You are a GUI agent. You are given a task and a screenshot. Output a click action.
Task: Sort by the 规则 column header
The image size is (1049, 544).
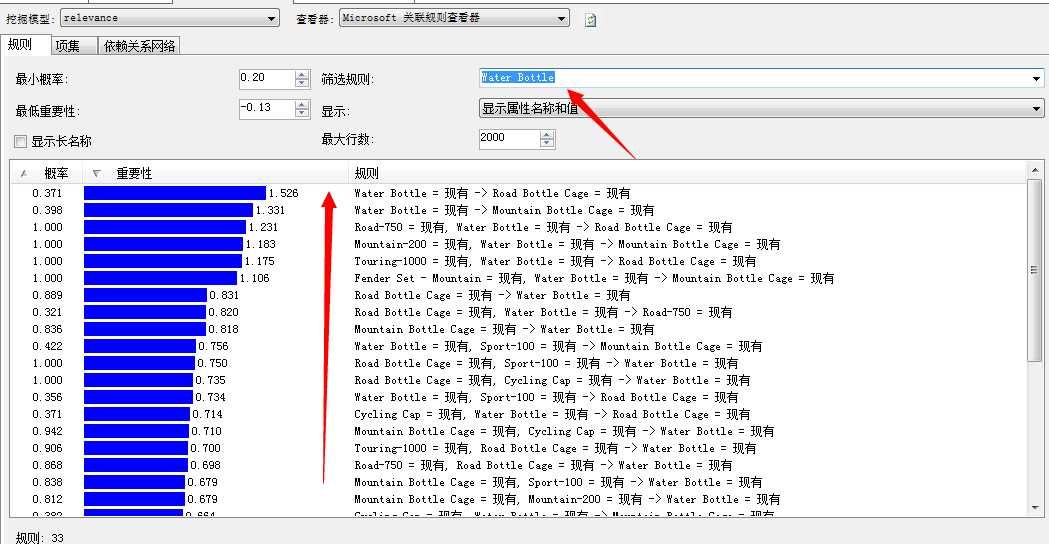click(x=687, y=173)
